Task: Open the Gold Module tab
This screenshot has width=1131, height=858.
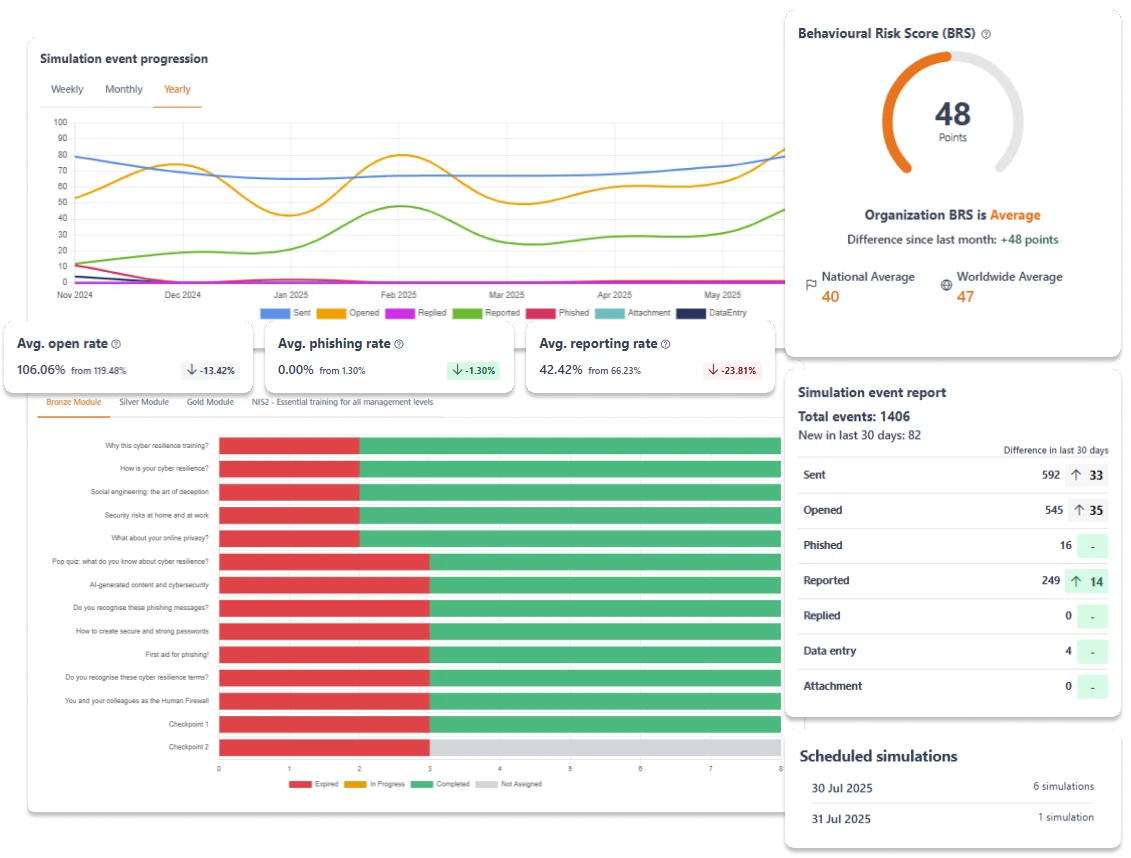Action: tap(210, 402)
